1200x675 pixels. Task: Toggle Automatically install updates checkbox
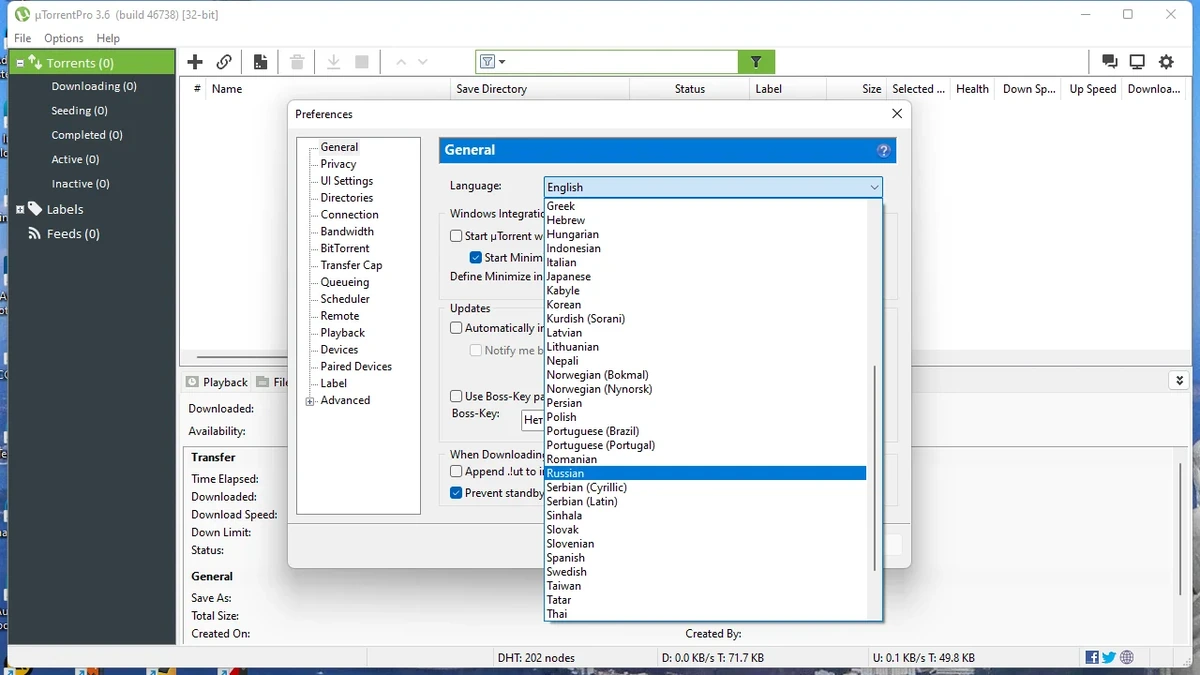click(456, 328)
